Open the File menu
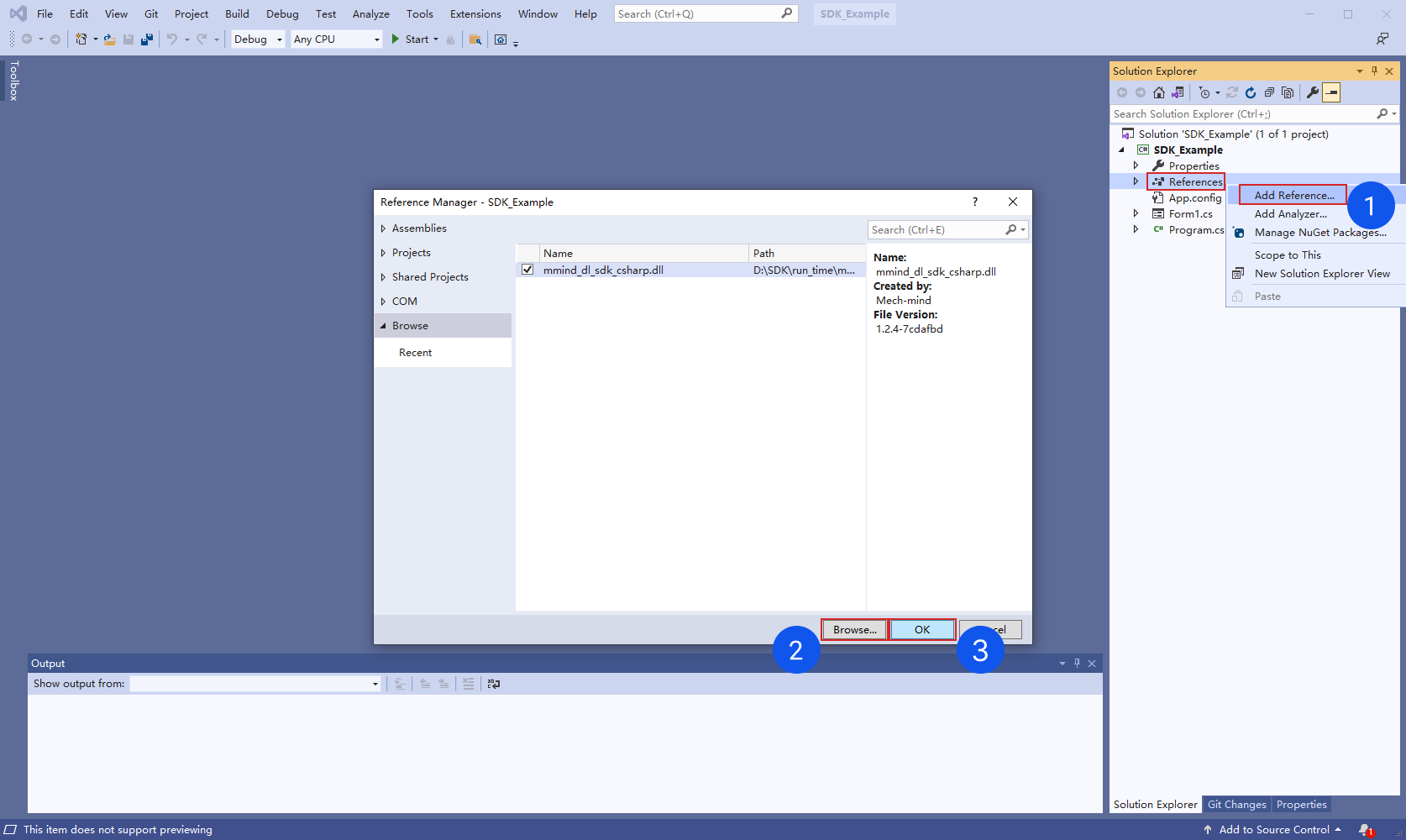This screenshot has height=840, width=1406. 45,13
